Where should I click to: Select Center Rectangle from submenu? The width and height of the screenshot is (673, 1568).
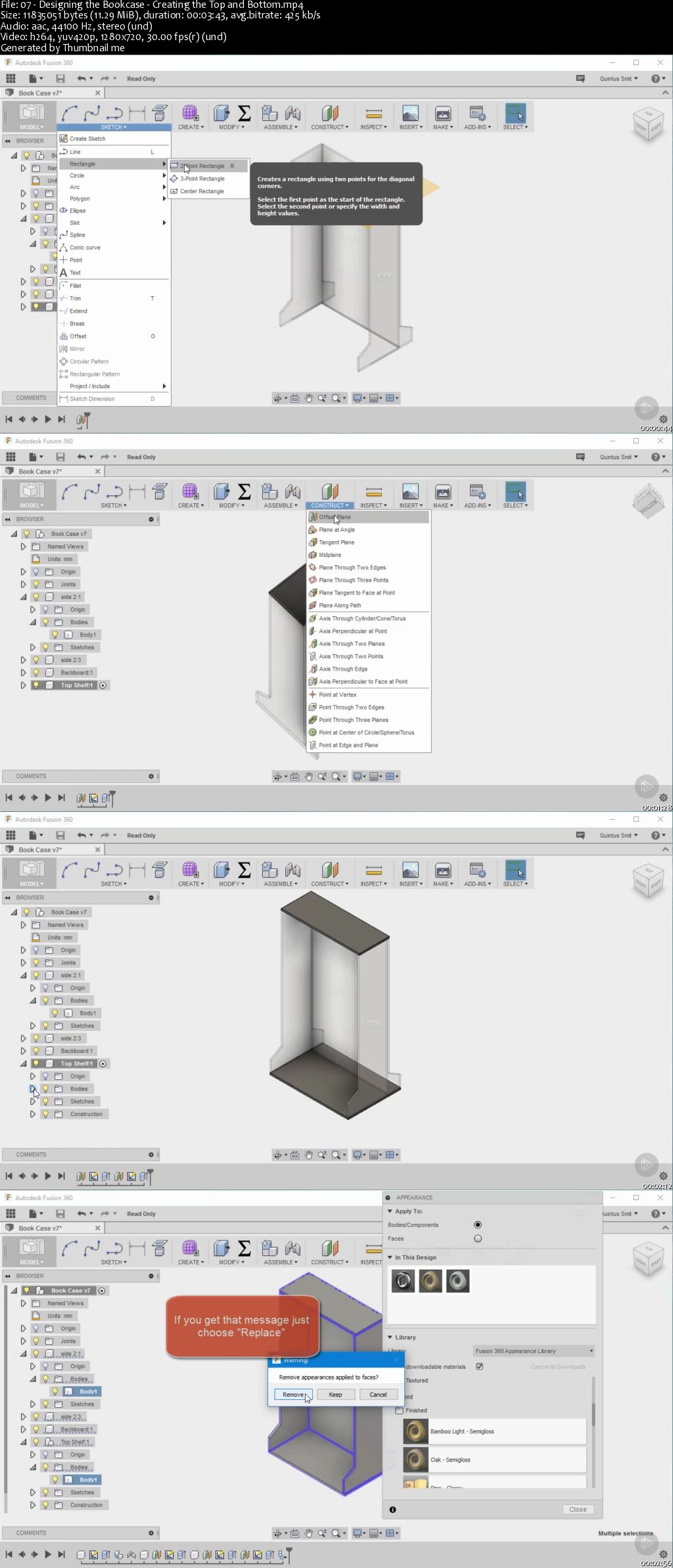click(x=202, y=191)
